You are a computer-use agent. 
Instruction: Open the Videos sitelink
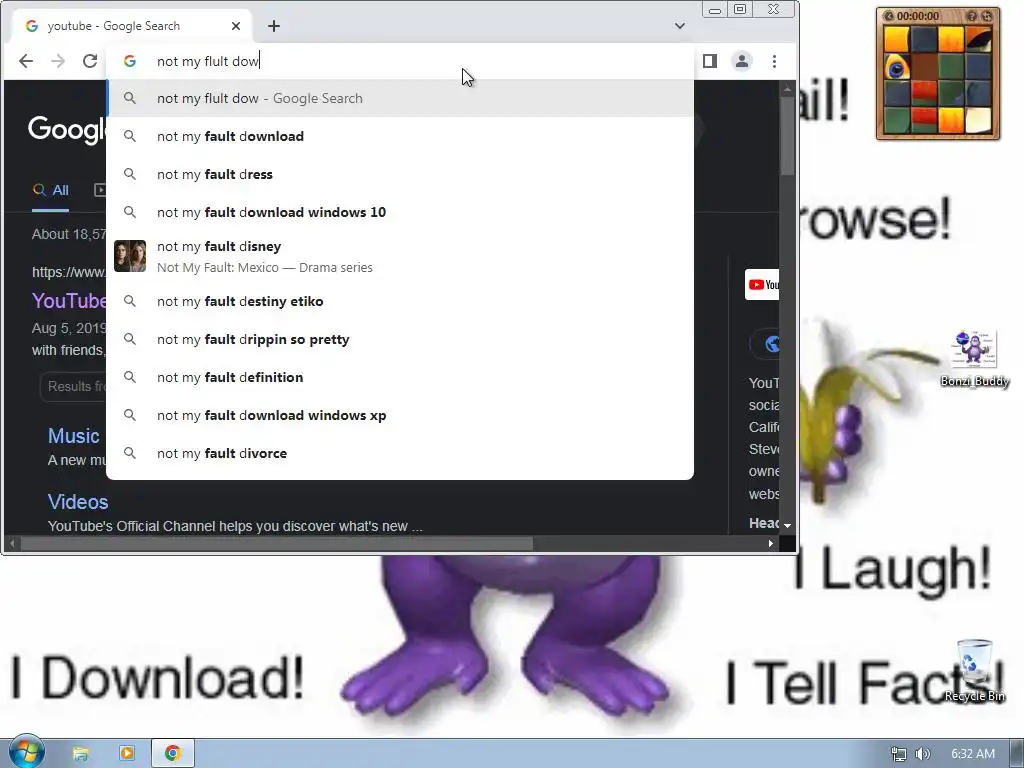pos(78,502)
